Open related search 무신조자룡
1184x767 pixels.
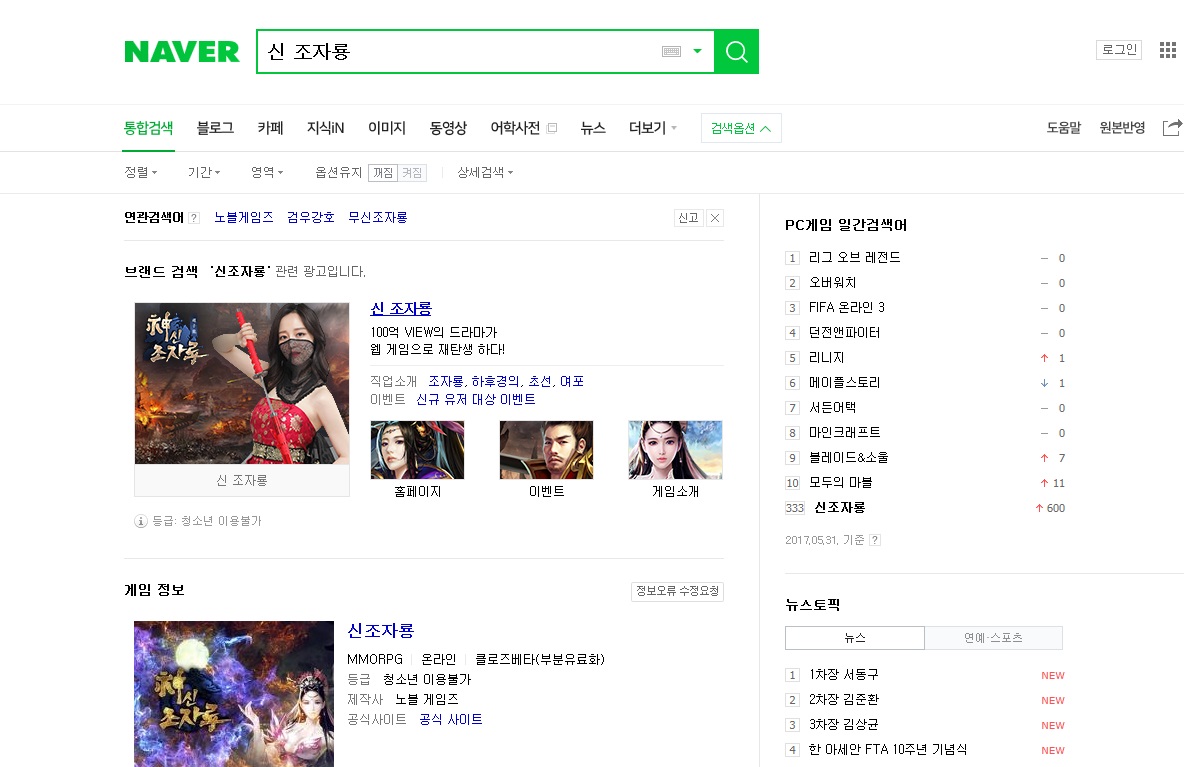pos(378,217)
